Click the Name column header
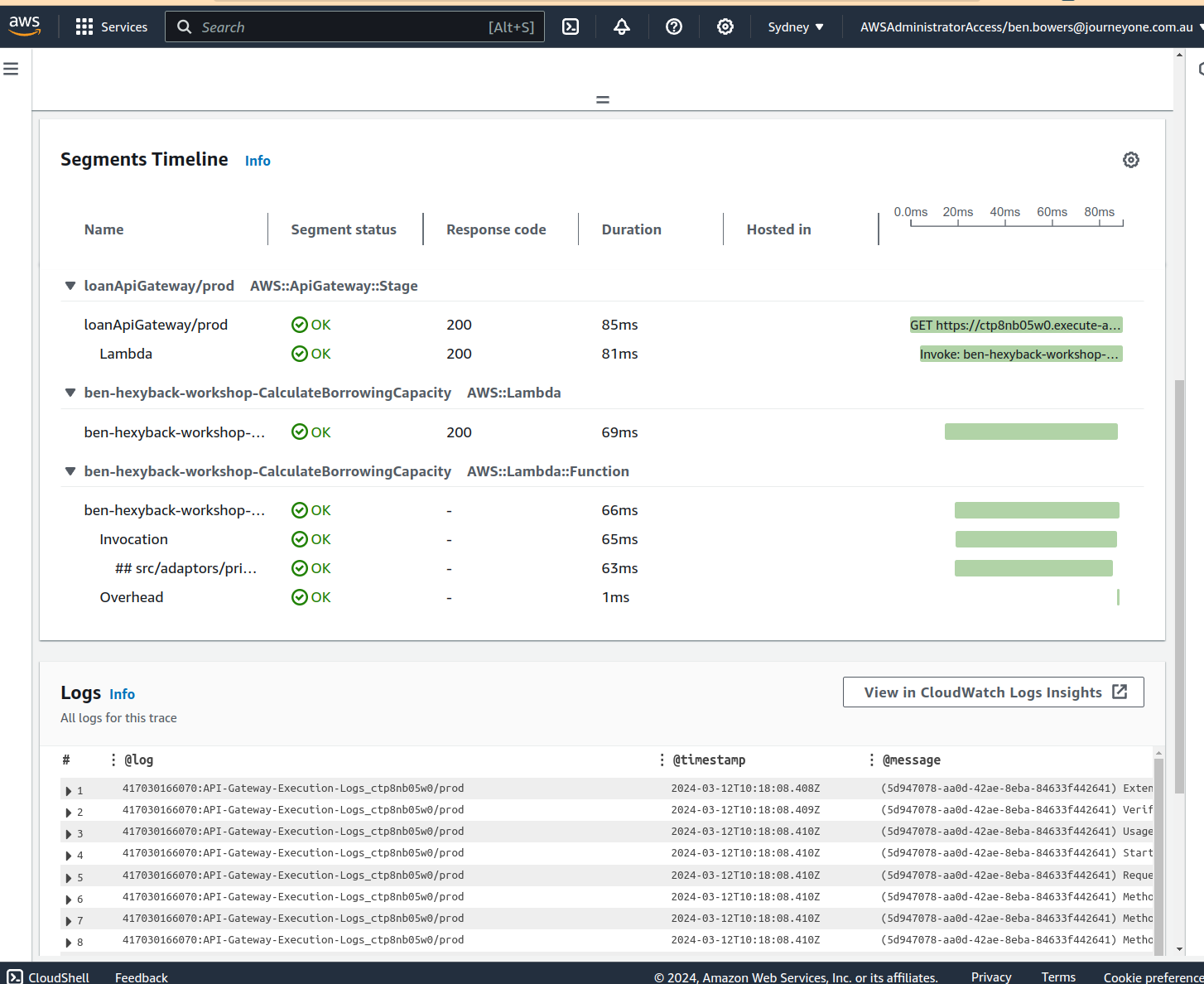The width and height of the screenshot is (1204, 984). (104, 229)
